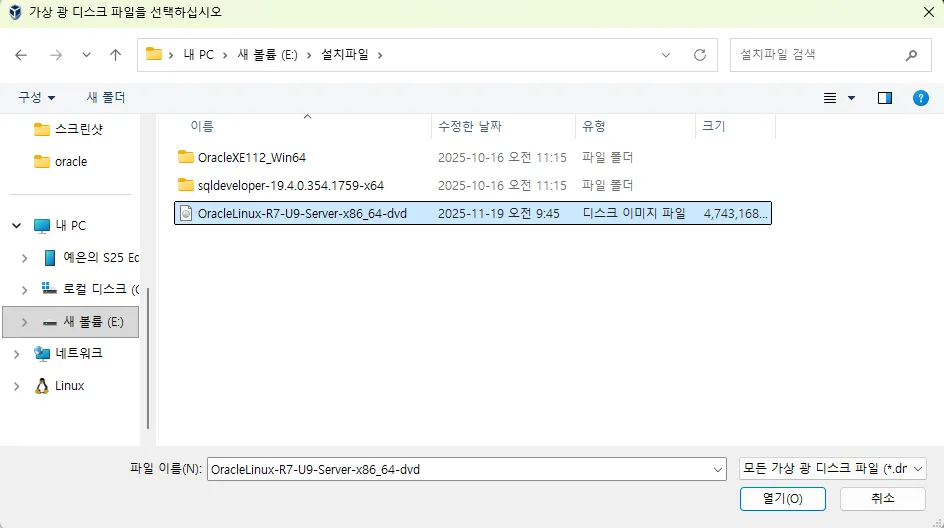The height and width of the screenshot is (528, 944).
Task: Open address bar history dropdown
Action: click(x=666, y=55)
